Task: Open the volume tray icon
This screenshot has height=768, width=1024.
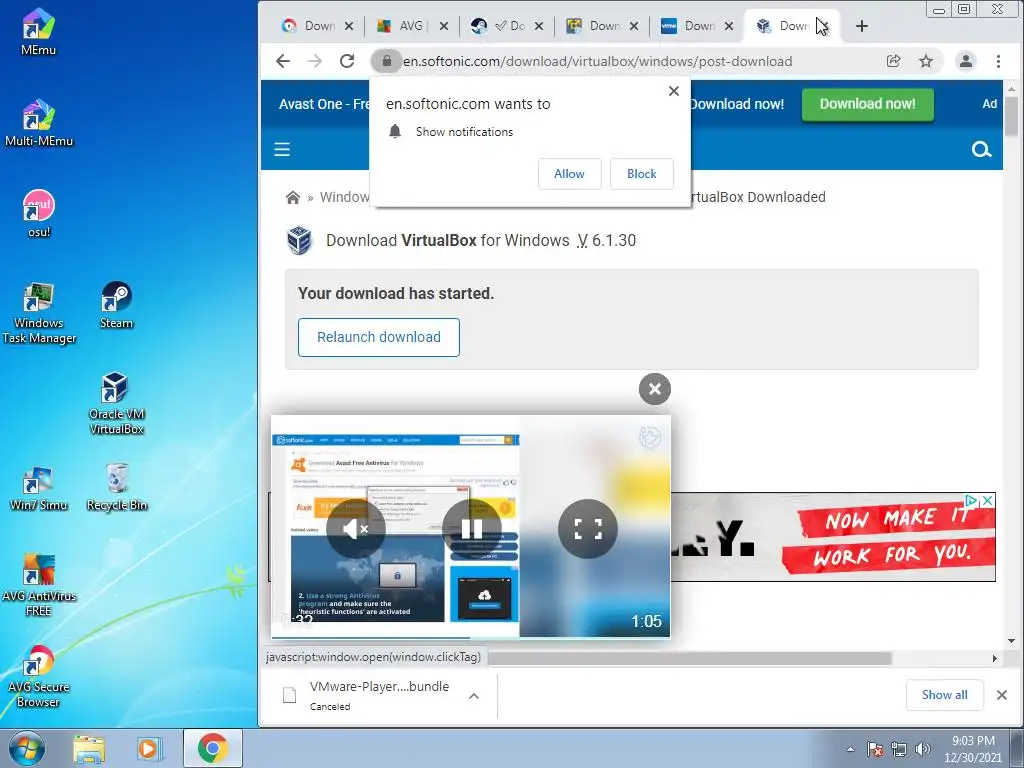Action: [923, 749]
